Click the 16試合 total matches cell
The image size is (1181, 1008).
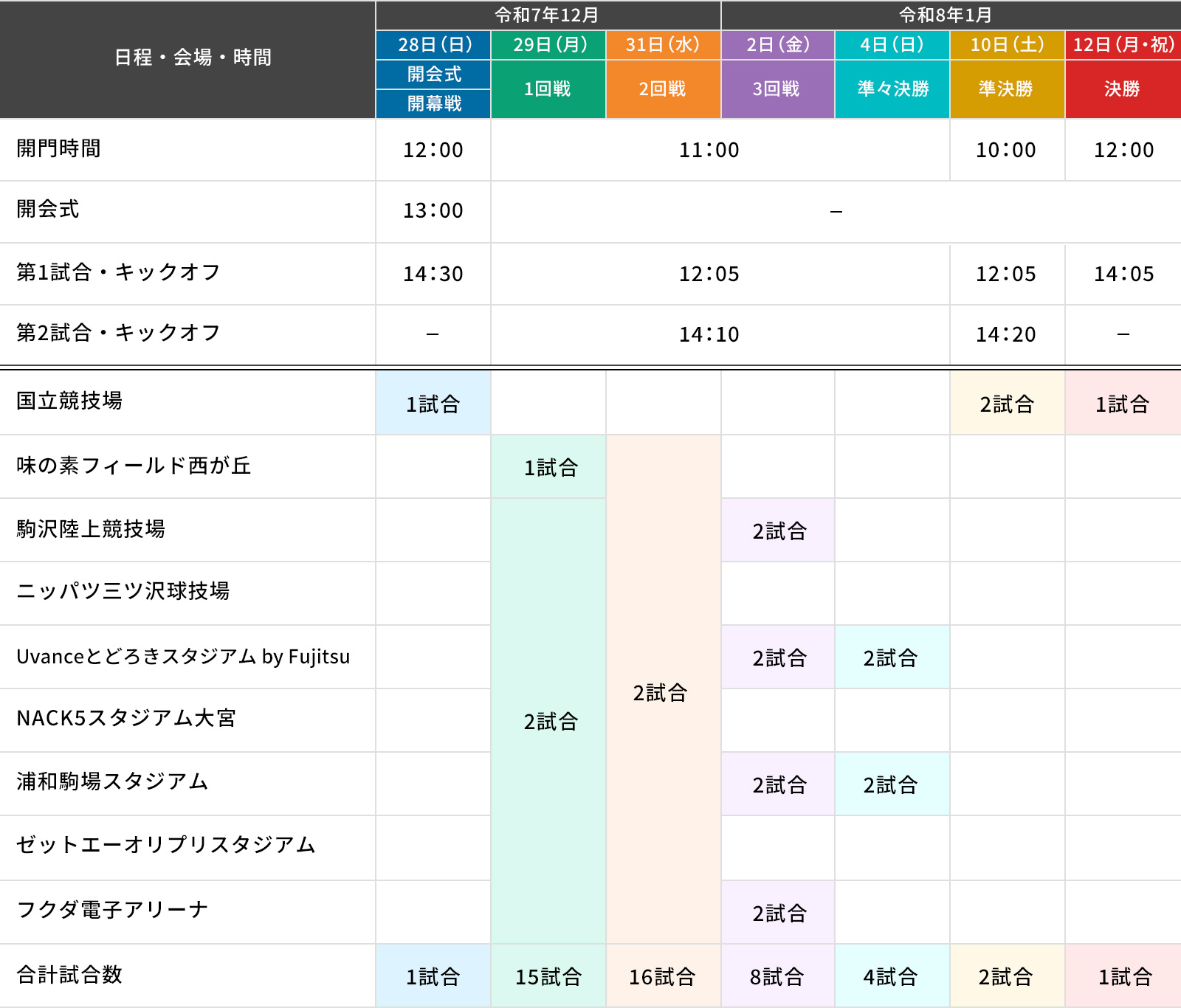(663, 977)
